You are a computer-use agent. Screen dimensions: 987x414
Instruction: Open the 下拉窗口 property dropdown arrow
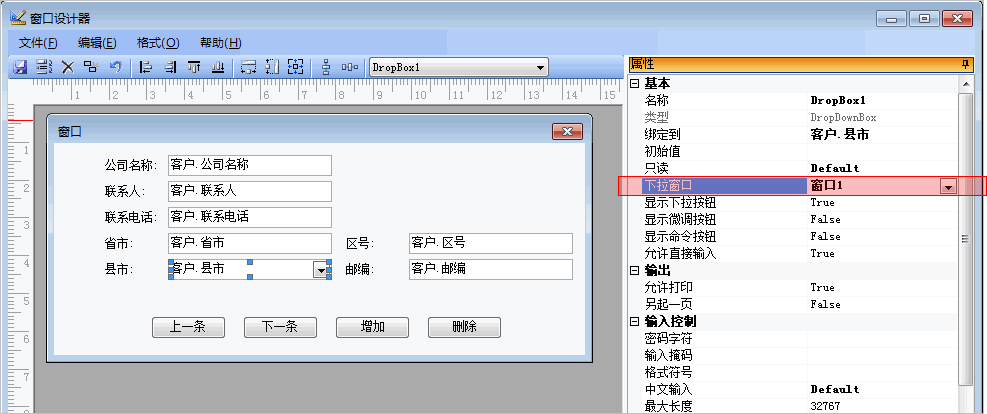click(947, 186)
